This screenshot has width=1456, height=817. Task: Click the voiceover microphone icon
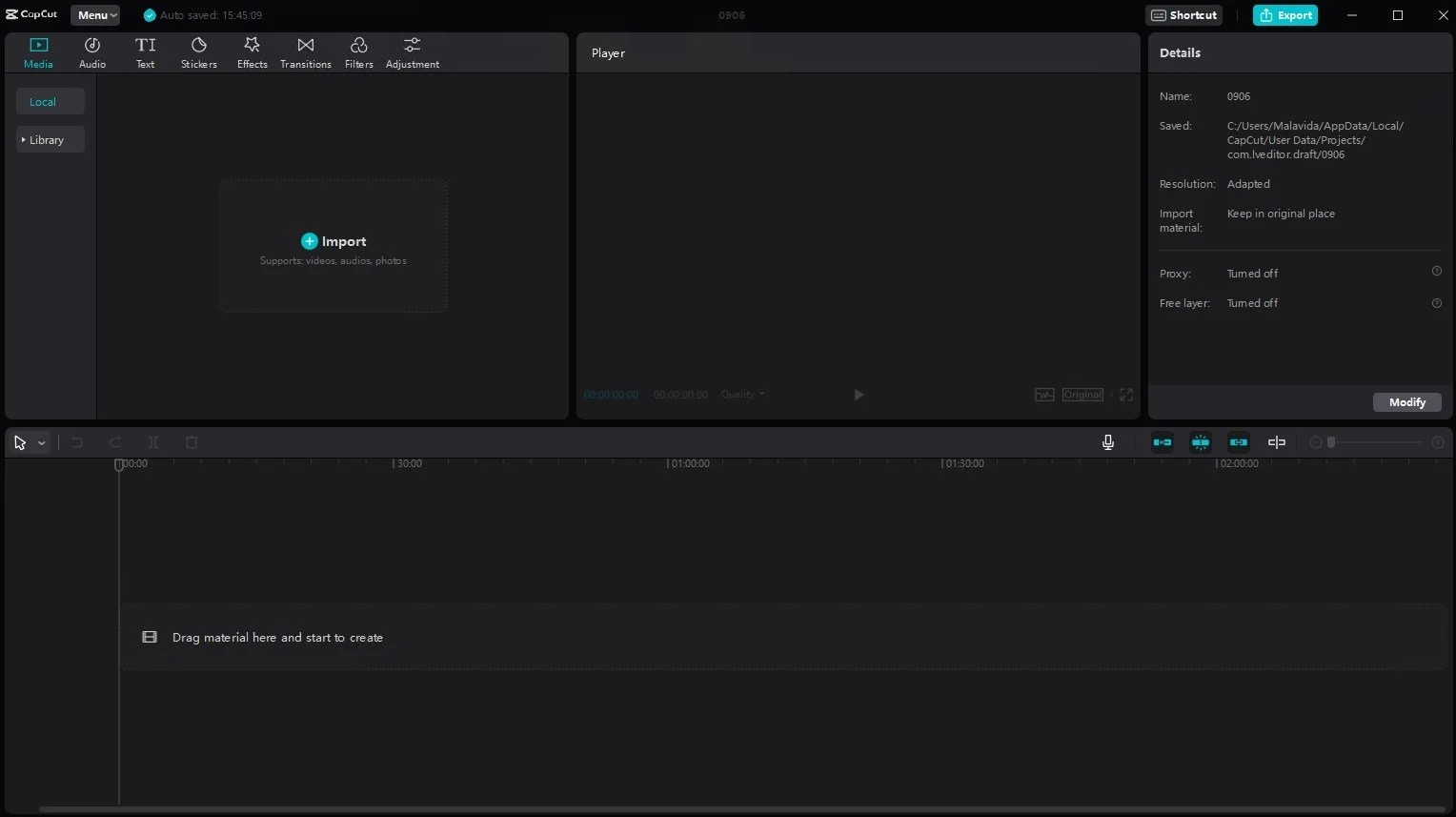pos(1108,442)
